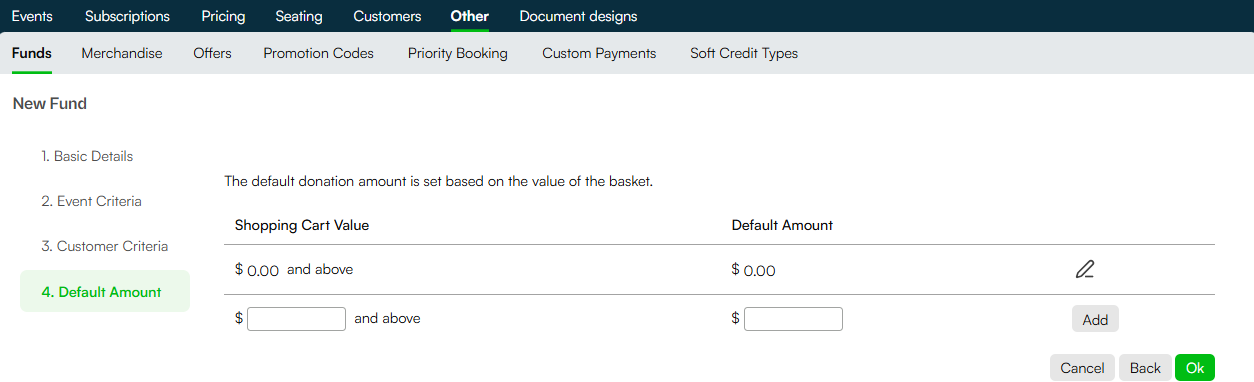Switch to the Soft Credit Types tab

tap(744, 53)
